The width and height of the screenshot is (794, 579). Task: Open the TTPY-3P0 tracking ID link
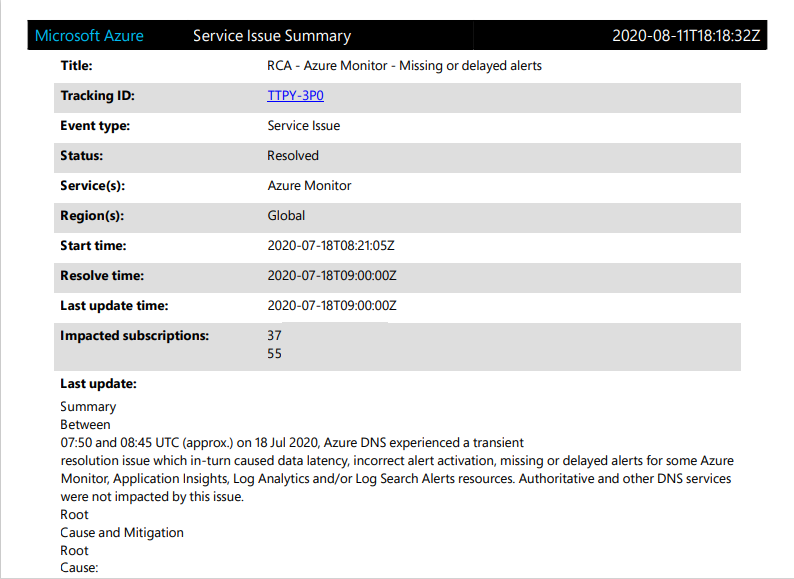click(295, 96)
